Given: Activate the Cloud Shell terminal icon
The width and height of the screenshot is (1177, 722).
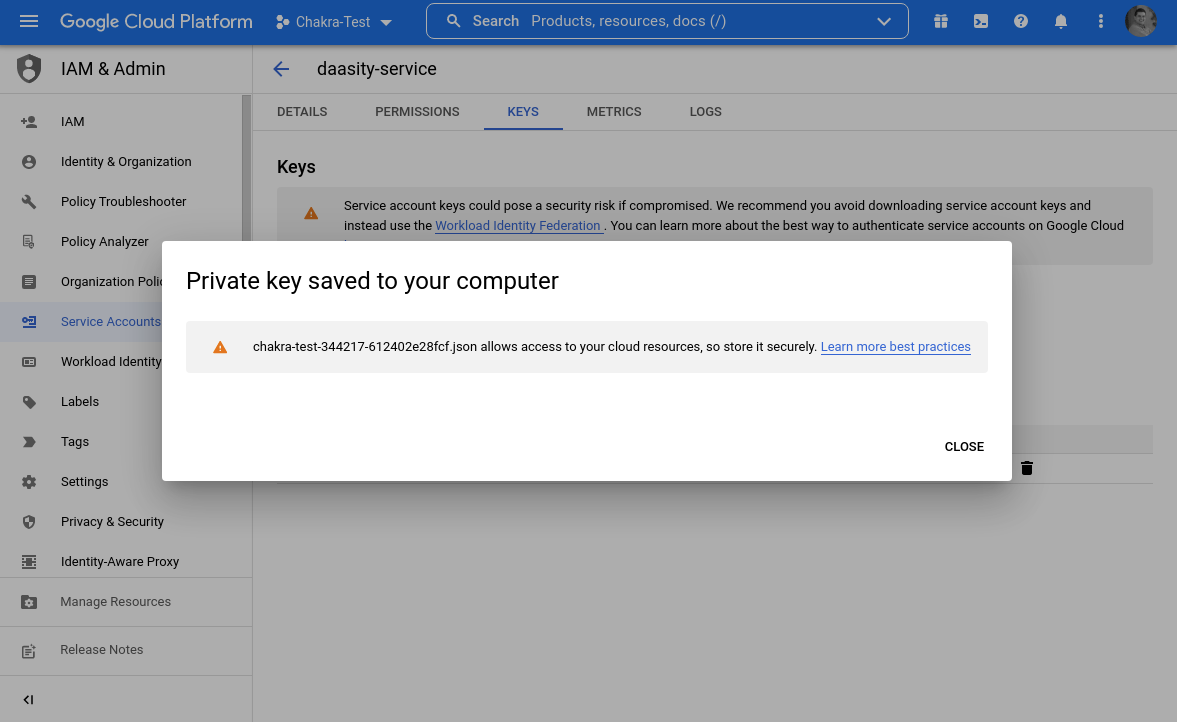Looking at the screenshot, I should (x=981, y=21).
